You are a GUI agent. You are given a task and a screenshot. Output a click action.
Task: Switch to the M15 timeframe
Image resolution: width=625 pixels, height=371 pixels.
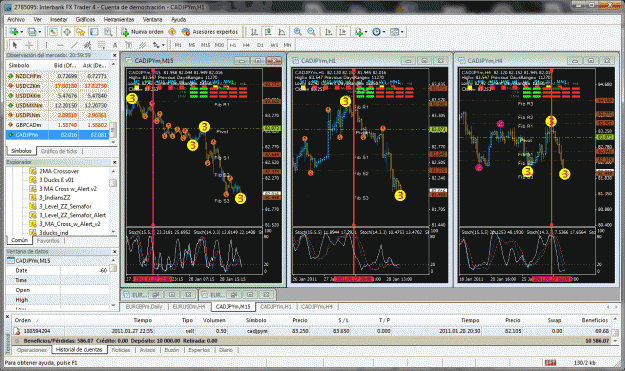pos(205,45)
